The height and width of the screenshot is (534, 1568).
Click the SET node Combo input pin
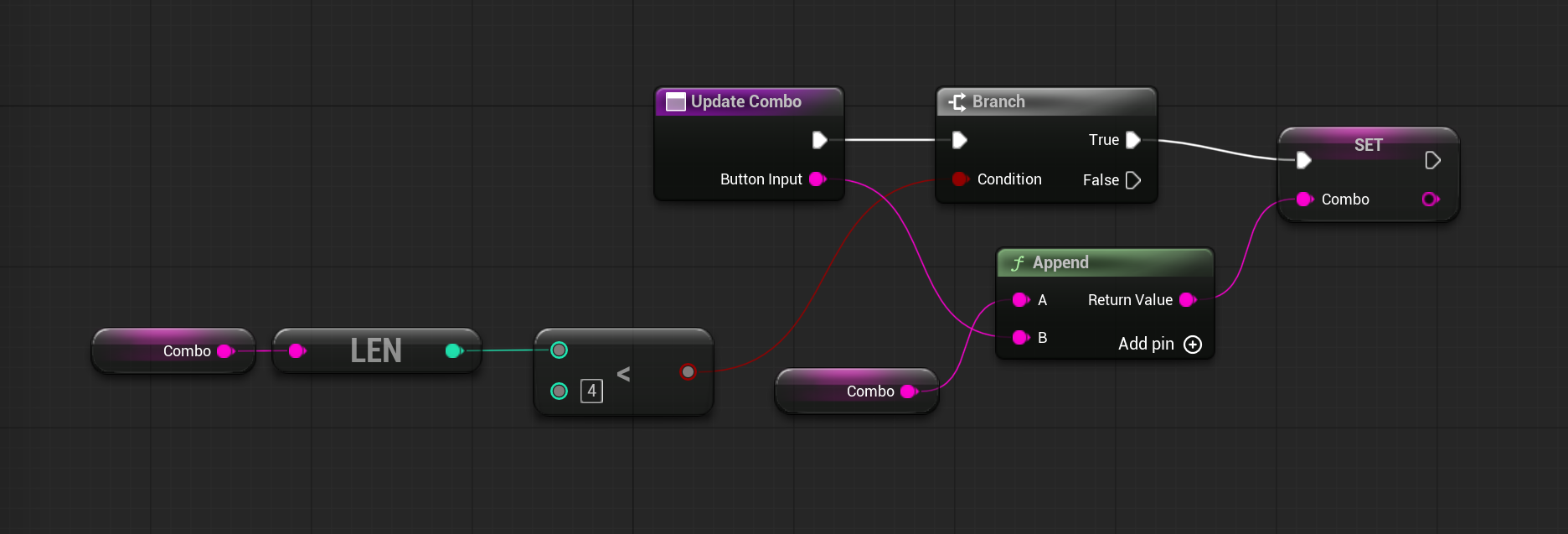pyautogui.click(x=1303, y=200)
